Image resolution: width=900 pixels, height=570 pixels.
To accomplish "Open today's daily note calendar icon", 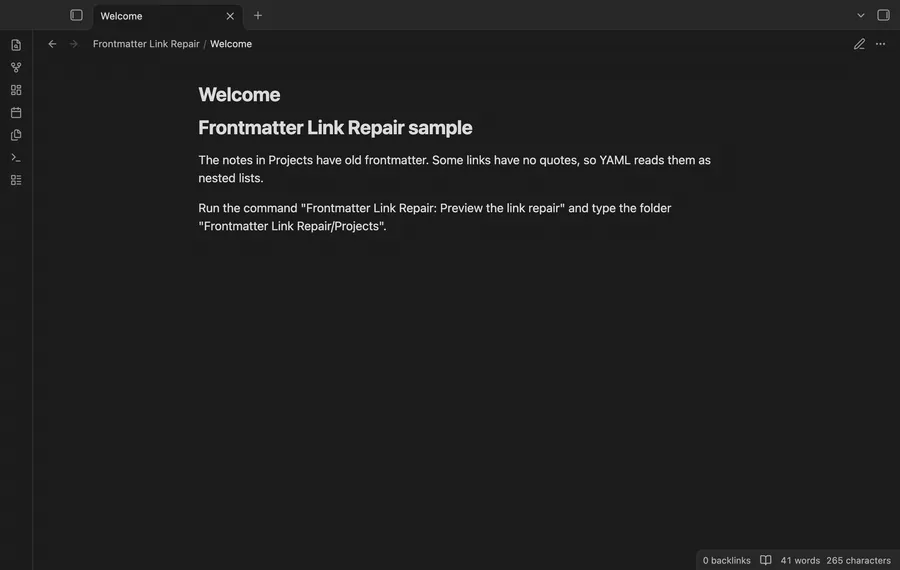I will pos(16,113).
